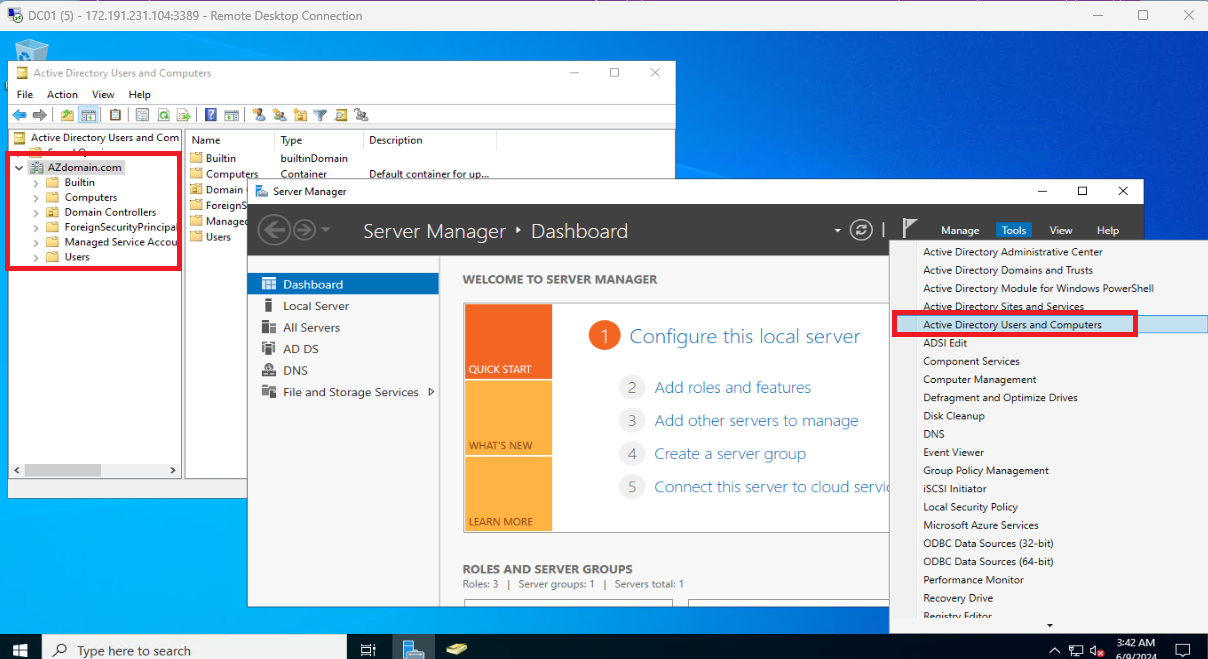This screenshot has height=659, width=1208.
Task: Collapse the AZdomain.com tree node
Action: [19, 168]
